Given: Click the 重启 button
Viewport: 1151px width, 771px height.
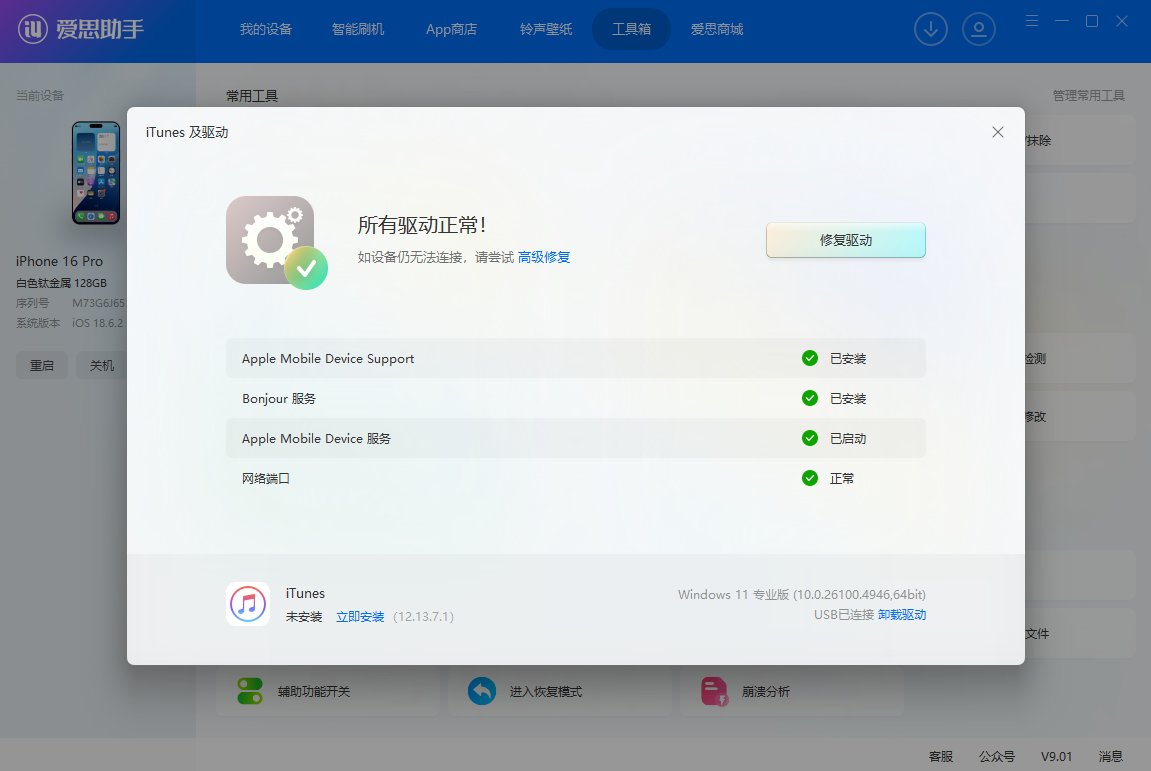Looking at the screenshot, I should click(42, 366).
